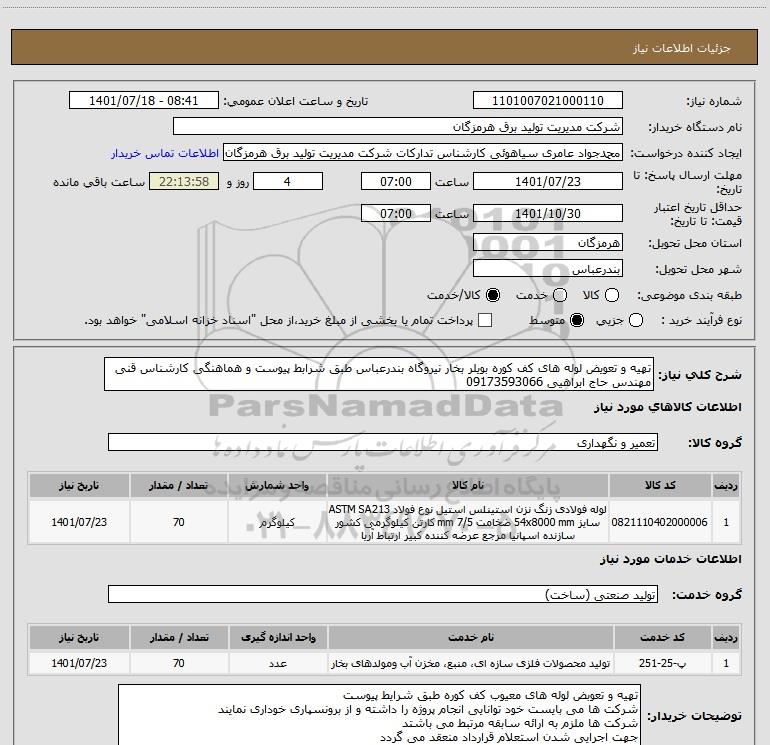Click the price validity date 1401/10/30 field
Image resolution: width=770 pixels, height=745 pixels.
coord(548,214)
